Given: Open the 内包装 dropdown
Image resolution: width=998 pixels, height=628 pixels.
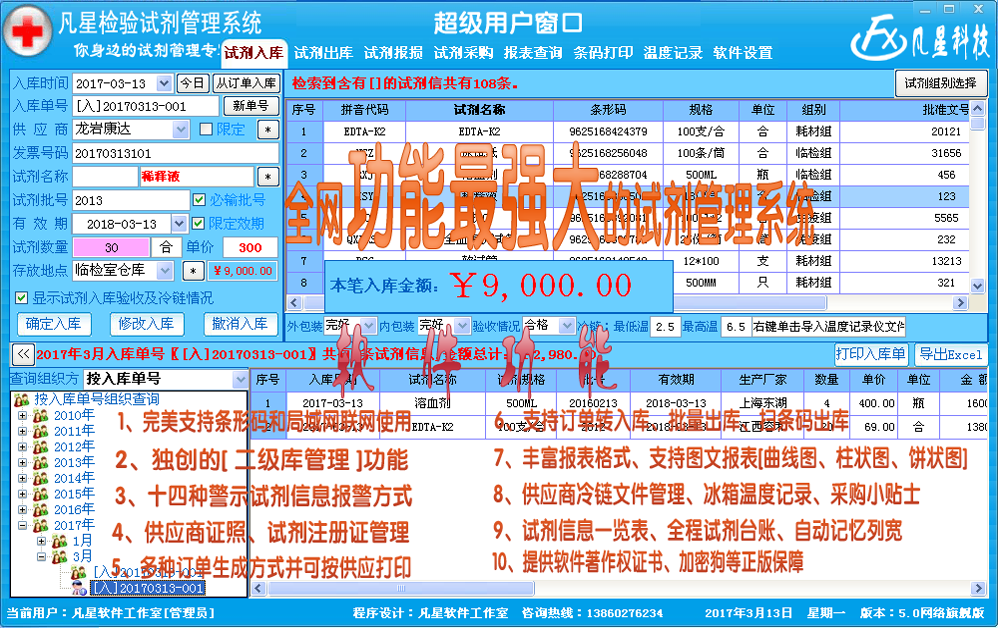Looking at the screenshot, I should click(x=462, y=326).
